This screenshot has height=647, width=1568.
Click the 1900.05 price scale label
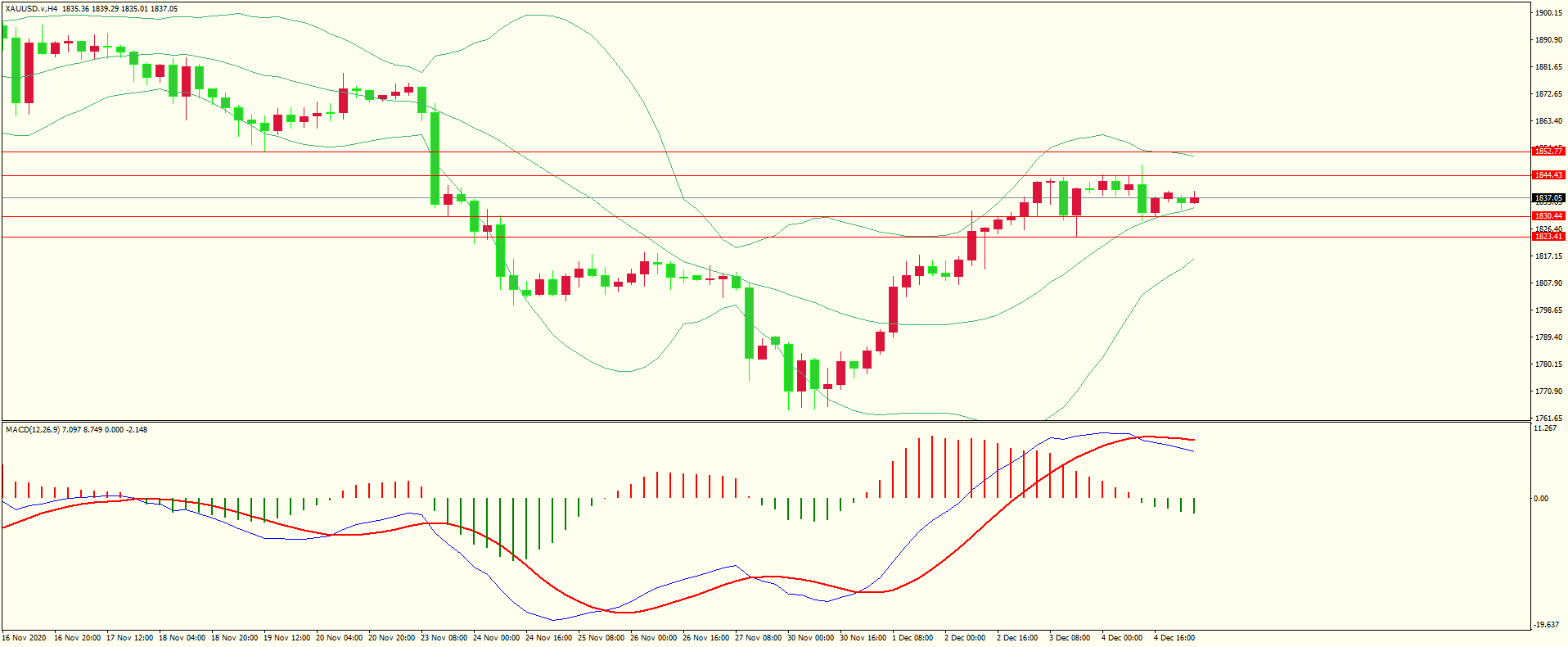(x=1548, y=13)
